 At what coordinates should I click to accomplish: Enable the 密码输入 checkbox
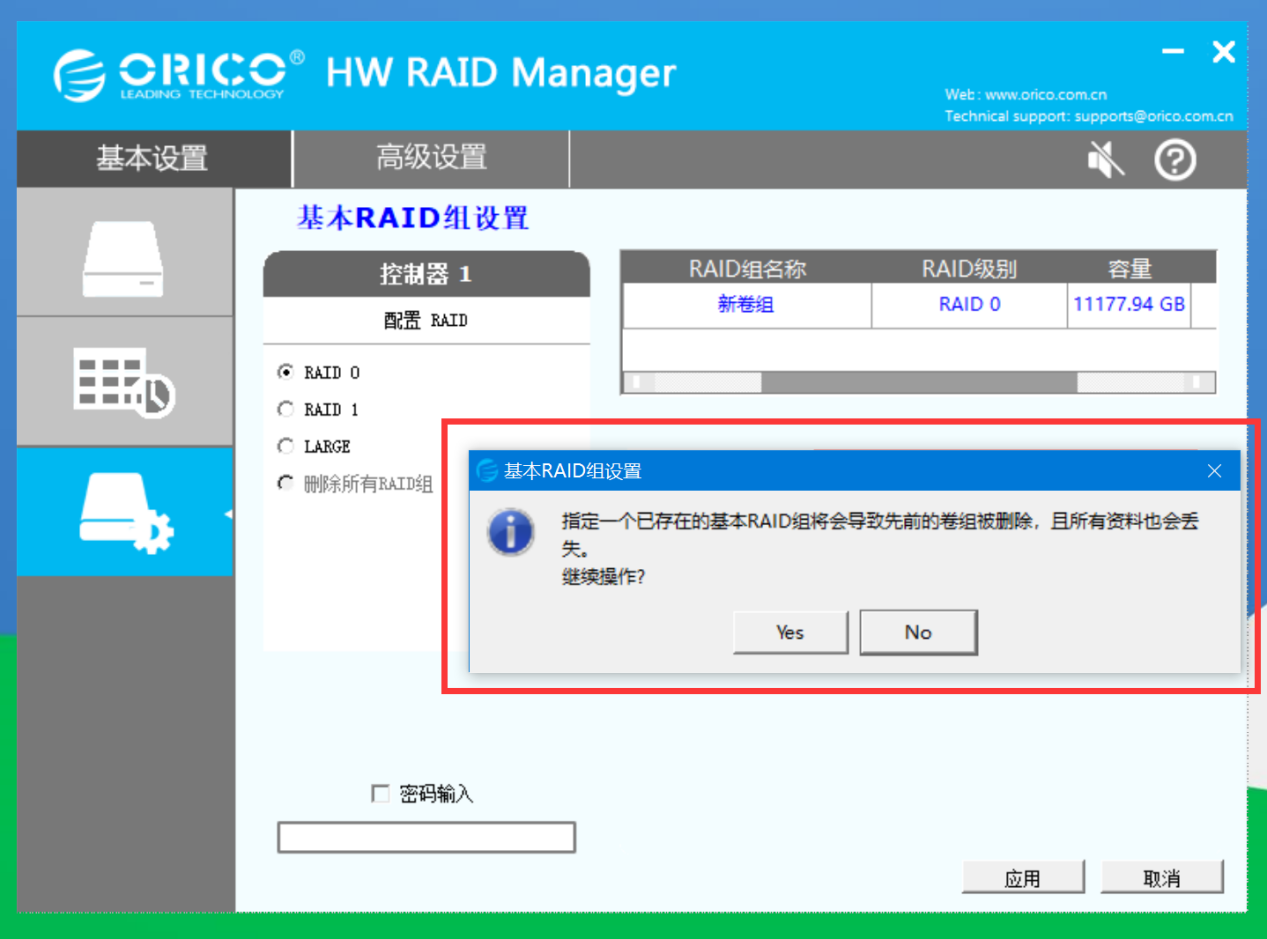pos(380,794)
